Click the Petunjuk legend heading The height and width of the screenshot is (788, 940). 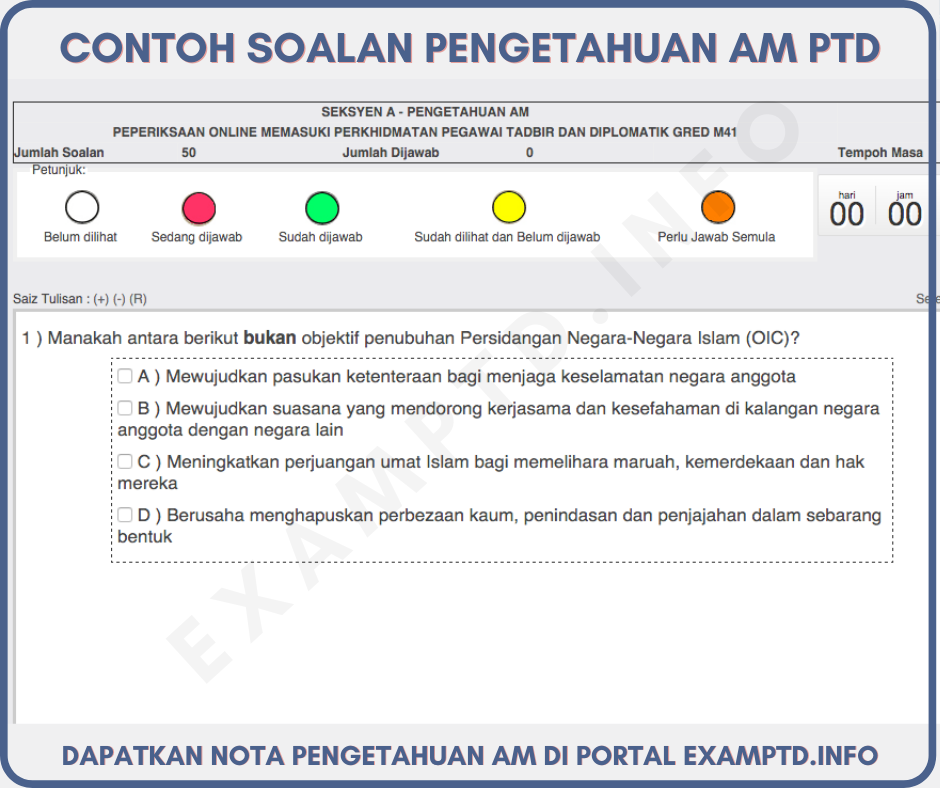59,170
